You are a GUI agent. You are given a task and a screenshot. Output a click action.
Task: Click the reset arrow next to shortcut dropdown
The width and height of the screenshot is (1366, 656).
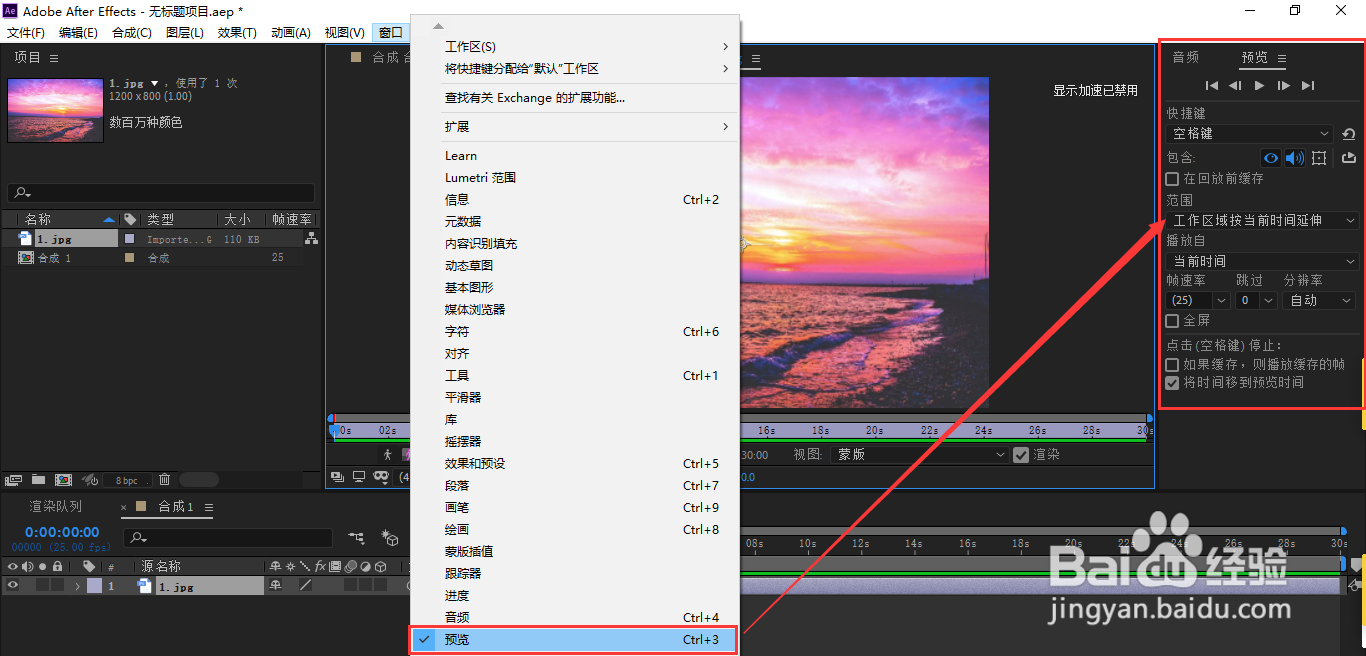1348,134
